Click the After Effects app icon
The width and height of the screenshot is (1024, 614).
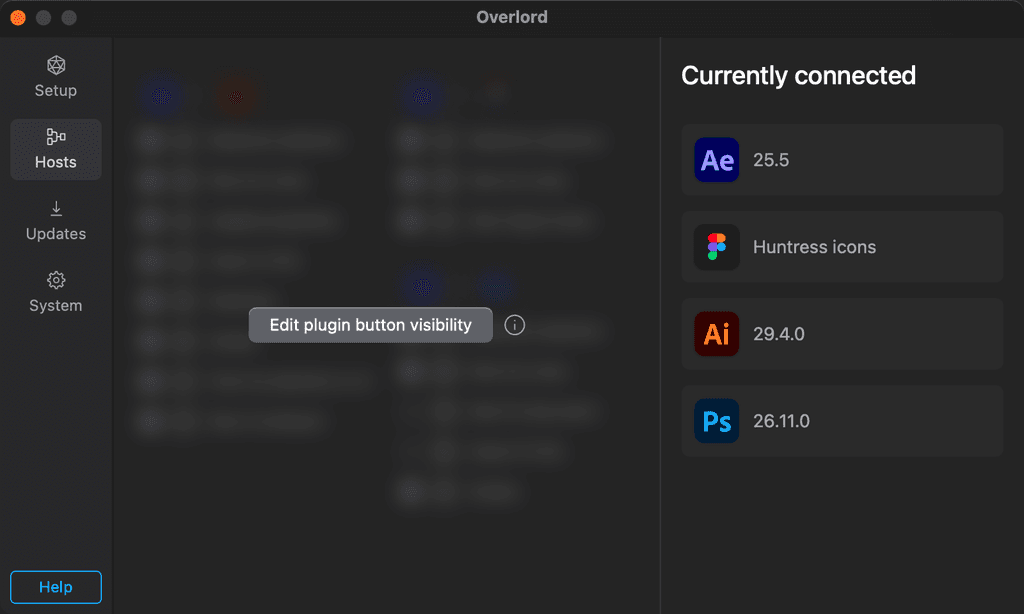pyautogui.click(x=717, y=160)
